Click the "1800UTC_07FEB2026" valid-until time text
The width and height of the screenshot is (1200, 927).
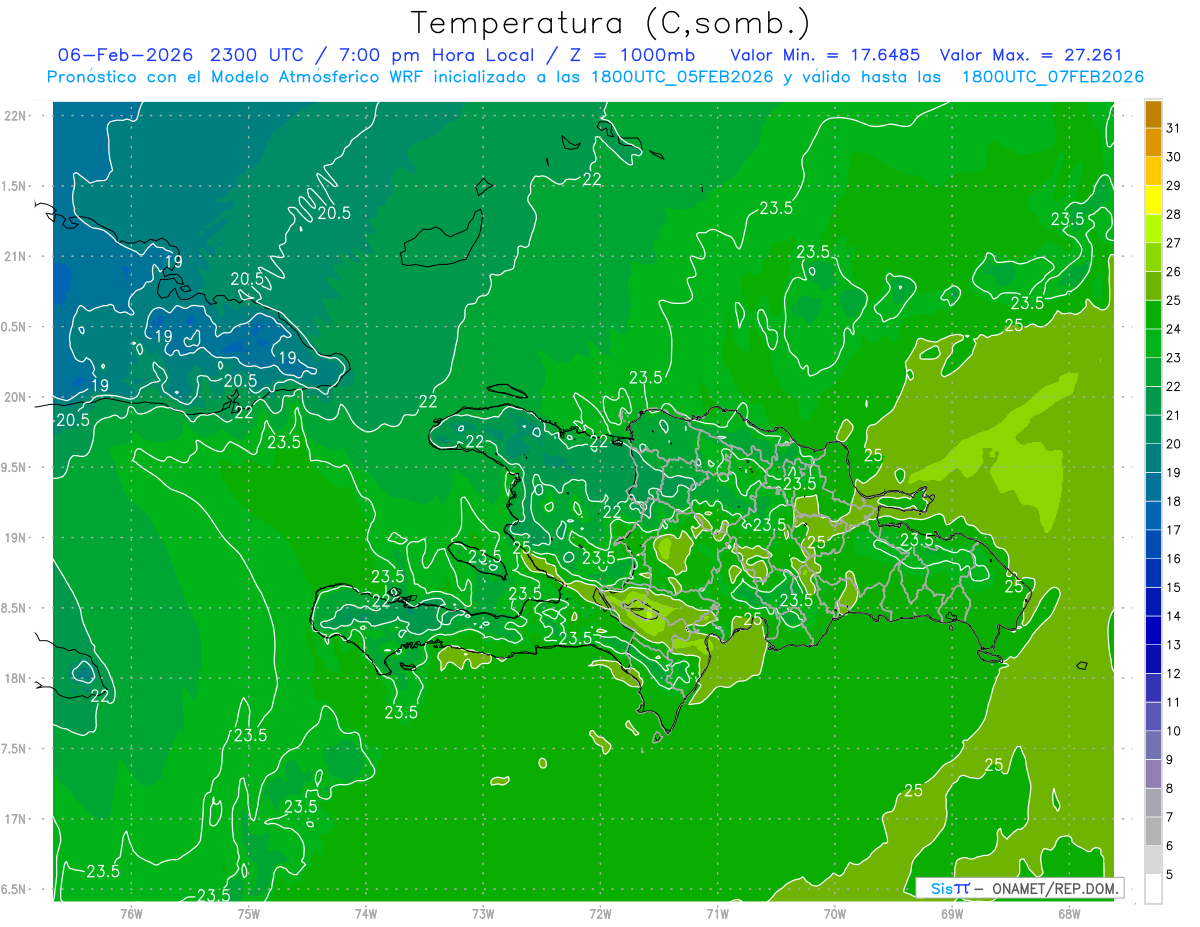(1052, 77)
